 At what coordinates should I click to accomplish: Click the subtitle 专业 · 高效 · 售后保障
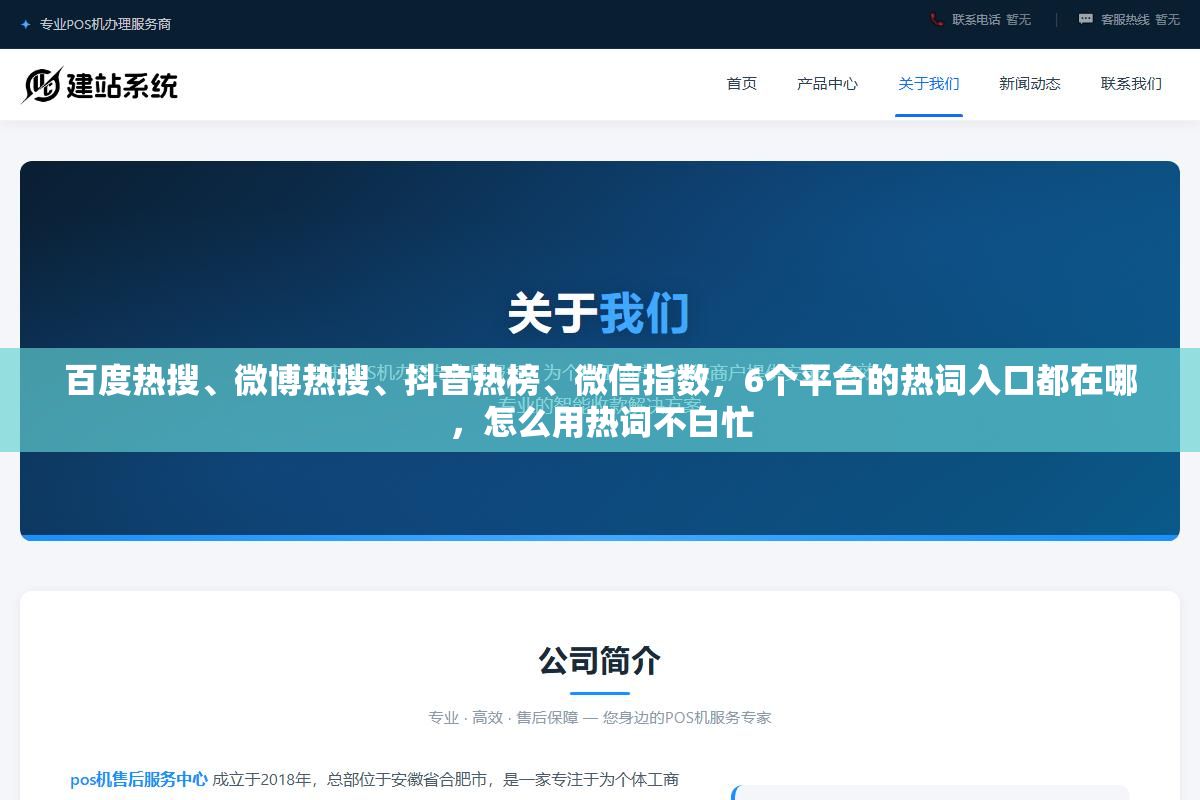tap(600, 717)
